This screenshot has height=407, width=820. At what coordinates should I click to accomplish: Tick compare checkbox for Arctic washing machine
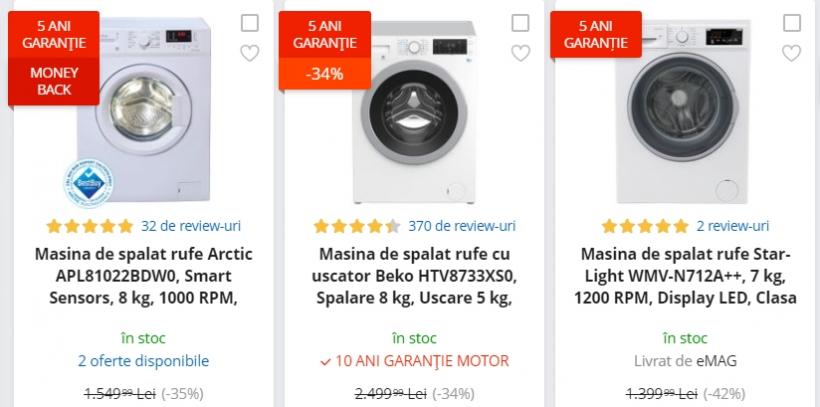coord(249,23)
